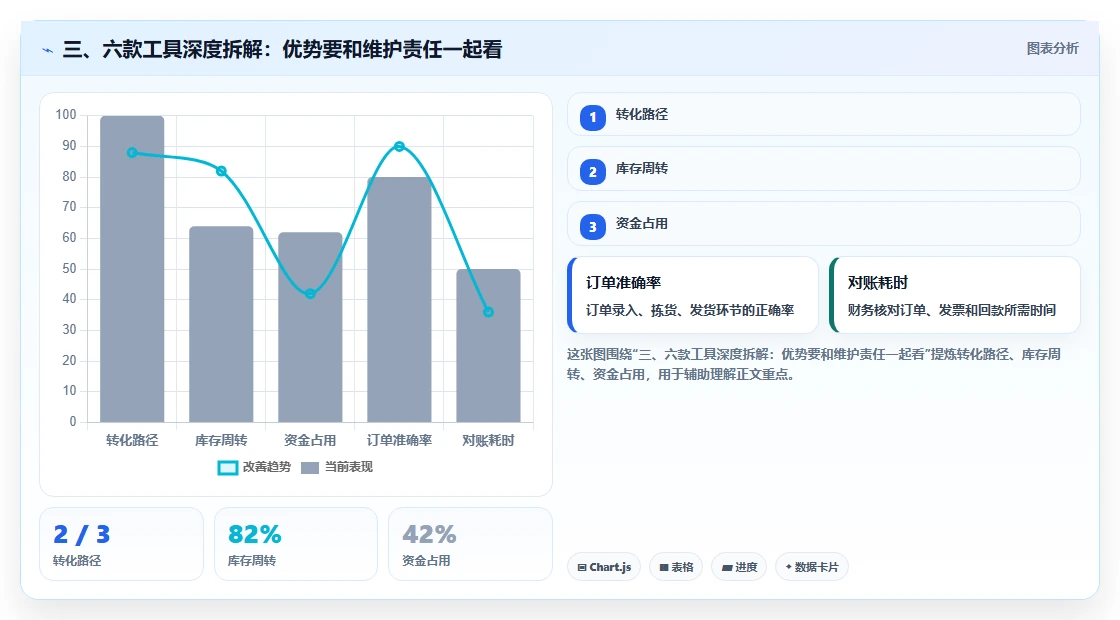
Task: Toggle the 改善趋势 legend swatch
Action: tap(227, 468)
